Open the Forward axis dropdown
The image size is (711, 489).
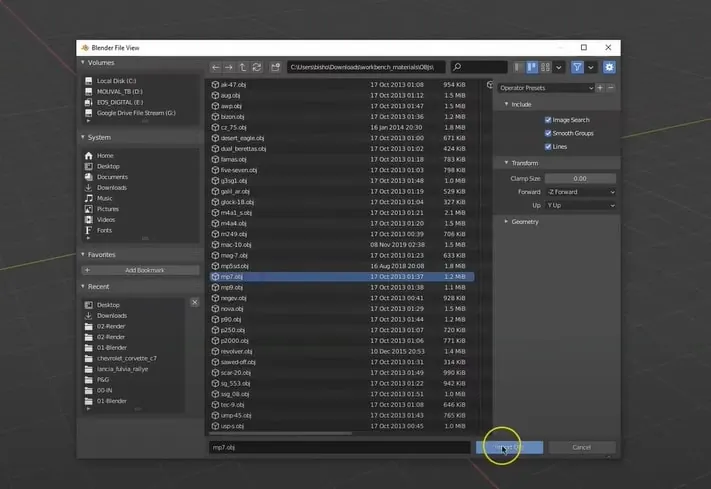[580, 192]
